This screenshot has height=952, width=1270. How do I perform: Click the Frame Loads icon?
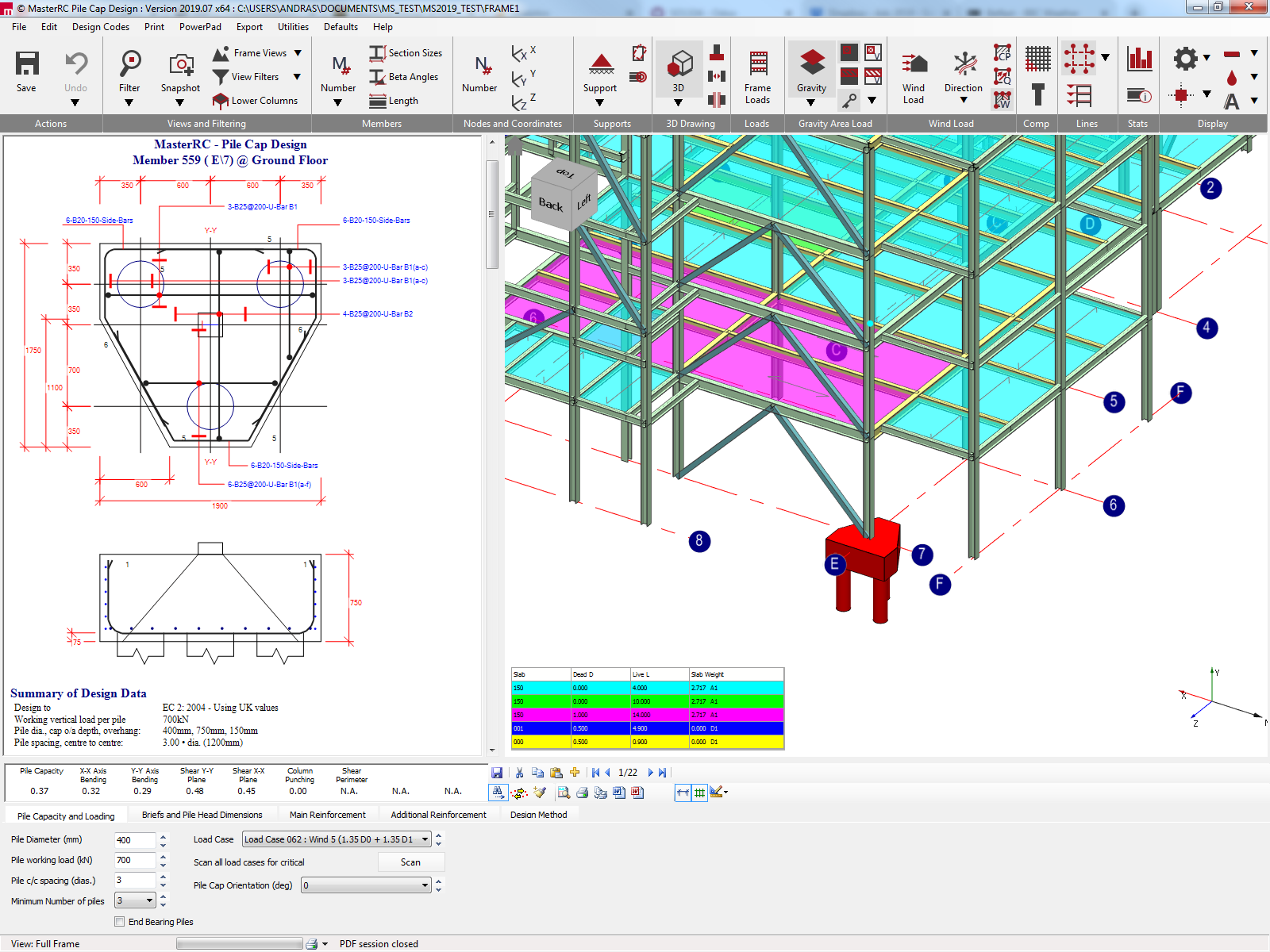[x=758, y=64]
